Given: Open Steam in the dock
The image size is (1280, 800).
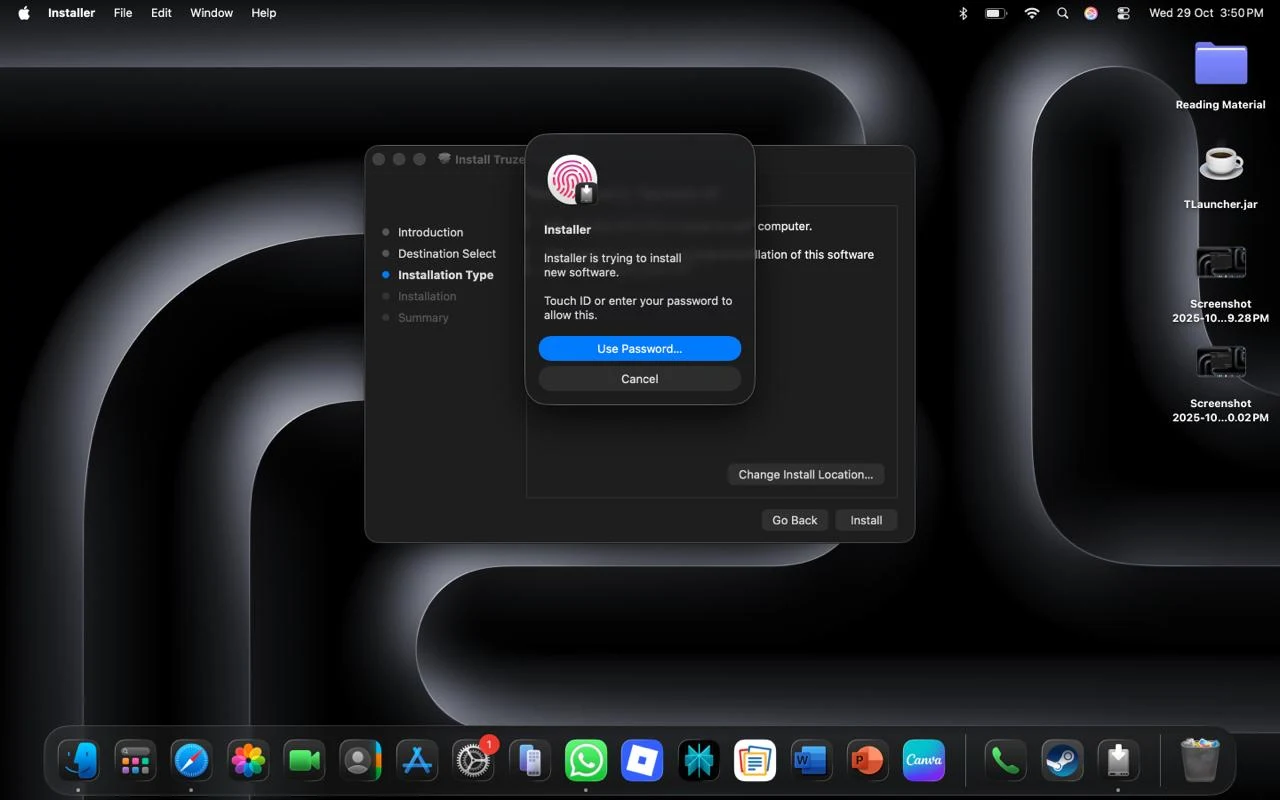Looking at the screenshot, I should pos(1061,761).
